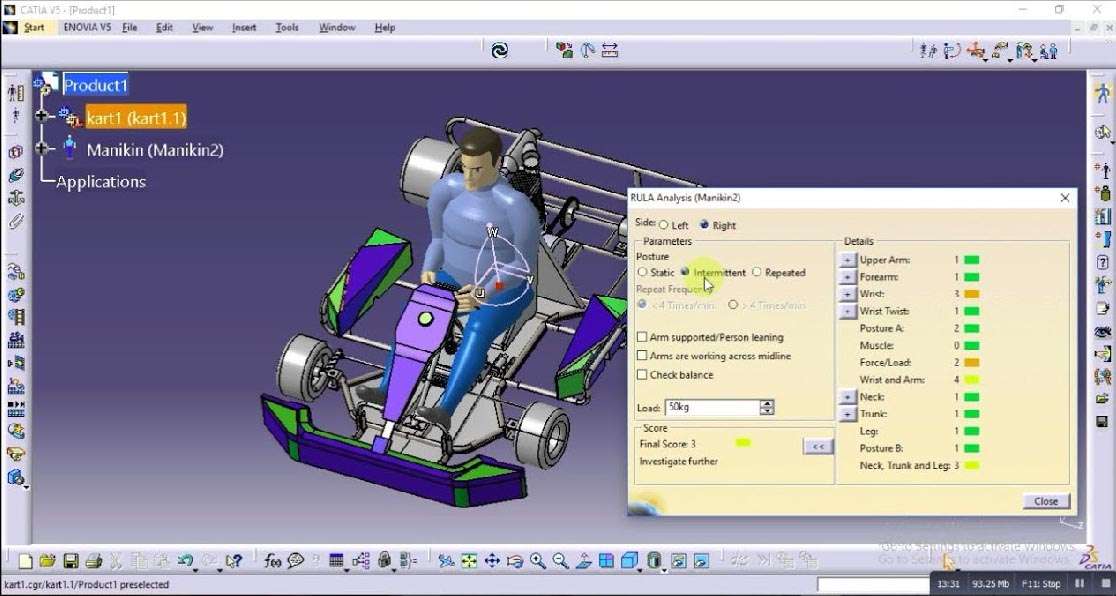Select the Fit All In view icon
The width and height of the screenshot is (1116, 596).
(469, 561)
